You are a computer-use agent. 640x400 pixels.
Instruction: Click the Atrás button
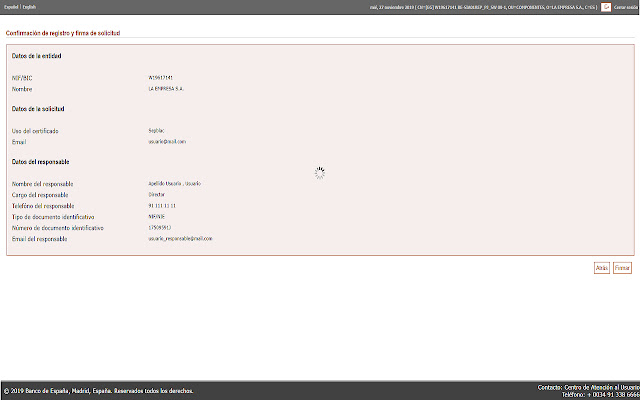pyautogui.click(x=602, y=268)
